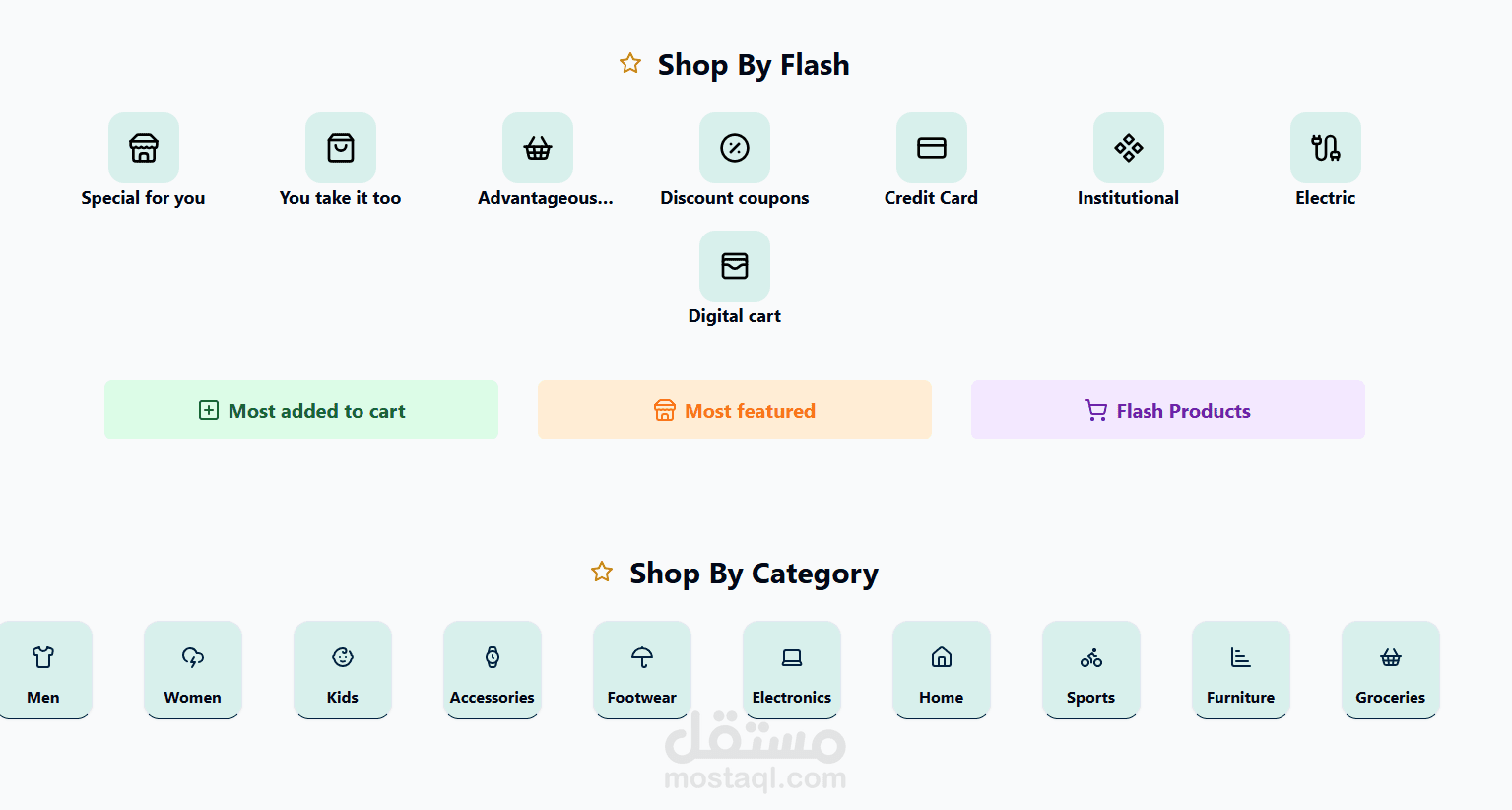Screen dimensions: 1512x810
Task: Open the Flash Products button
Action: (x=1168, y=410)
